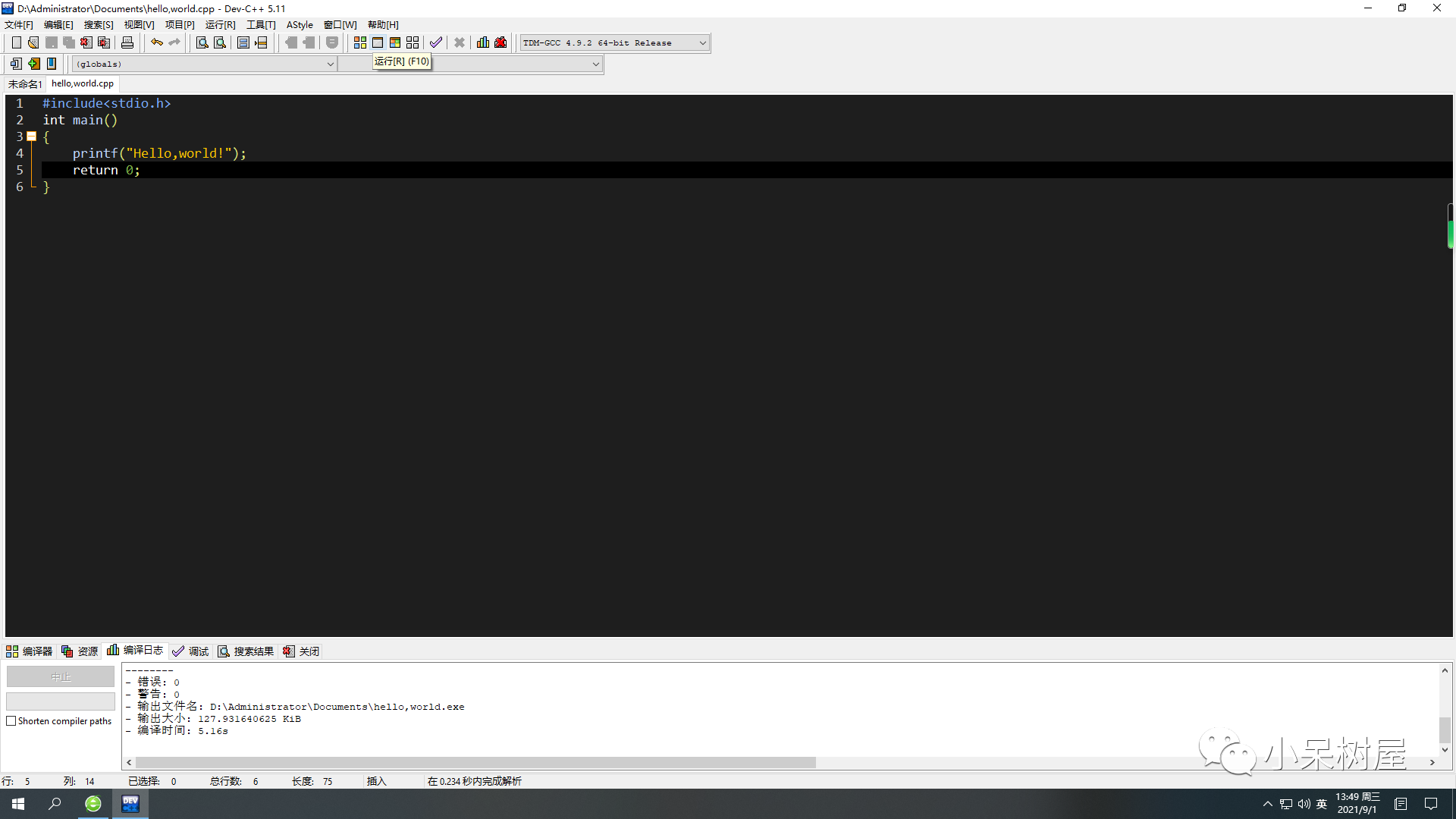1456x819 pixels.
Task: Click the Profile analysis bar chart icon
Action: 483,42
